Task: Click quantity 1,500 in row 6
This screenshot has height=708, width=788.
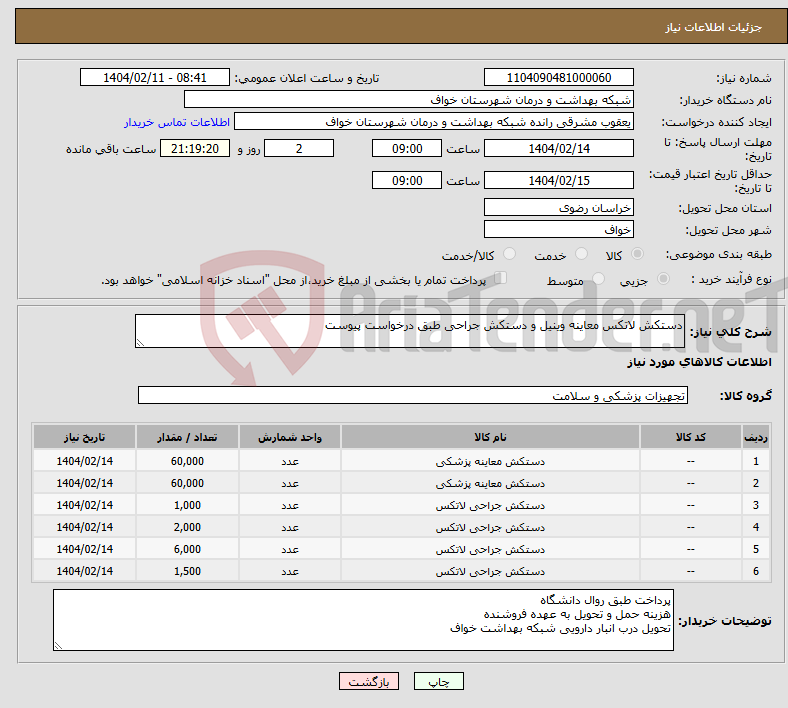Action: (187, 571)
